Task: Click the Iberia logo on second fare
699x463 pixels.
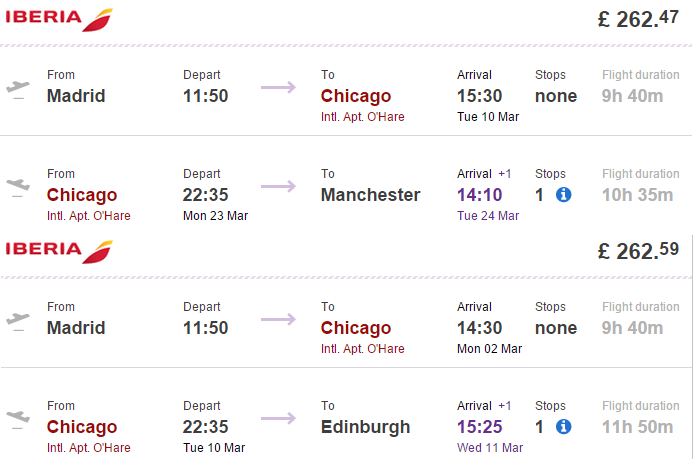Action: coord(59,252)
